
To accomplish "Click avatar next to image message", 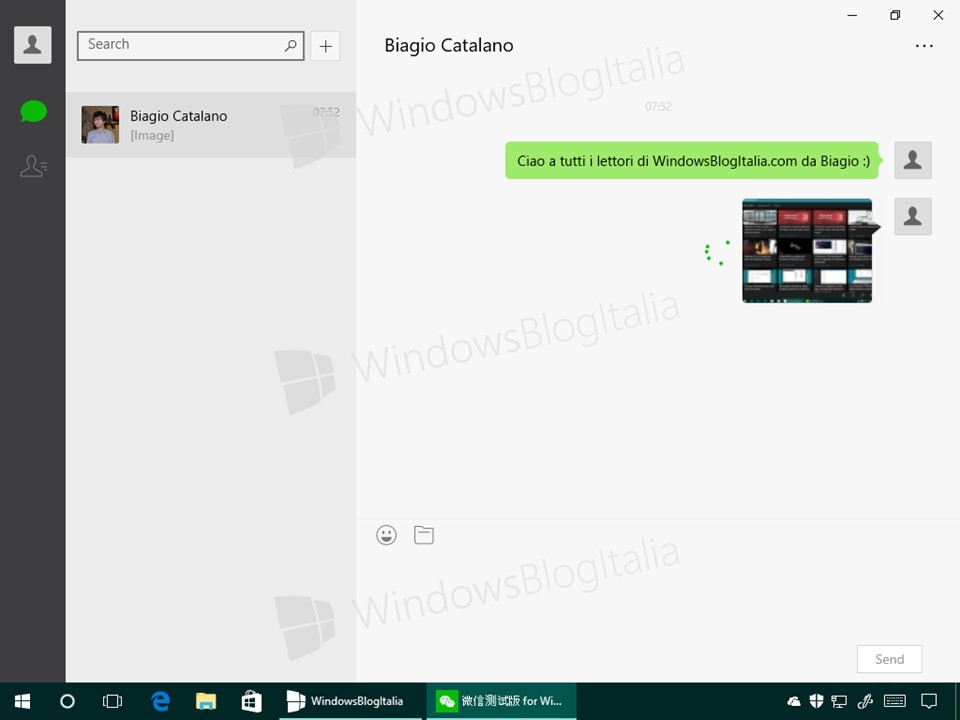I will 913,216.
